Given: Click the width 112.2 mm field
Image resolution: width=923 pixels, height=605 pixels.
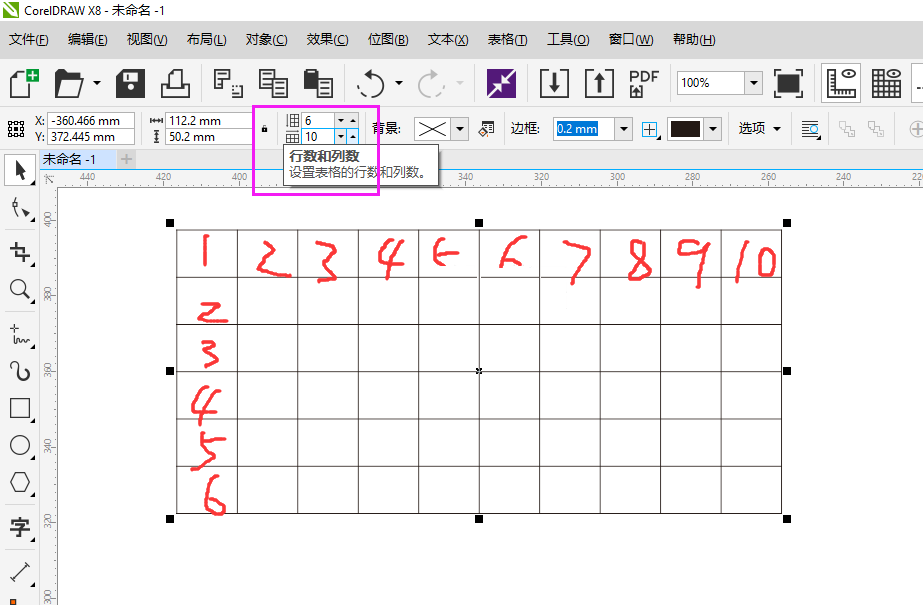Looking at the screenshot, I should tap(210, 121).
